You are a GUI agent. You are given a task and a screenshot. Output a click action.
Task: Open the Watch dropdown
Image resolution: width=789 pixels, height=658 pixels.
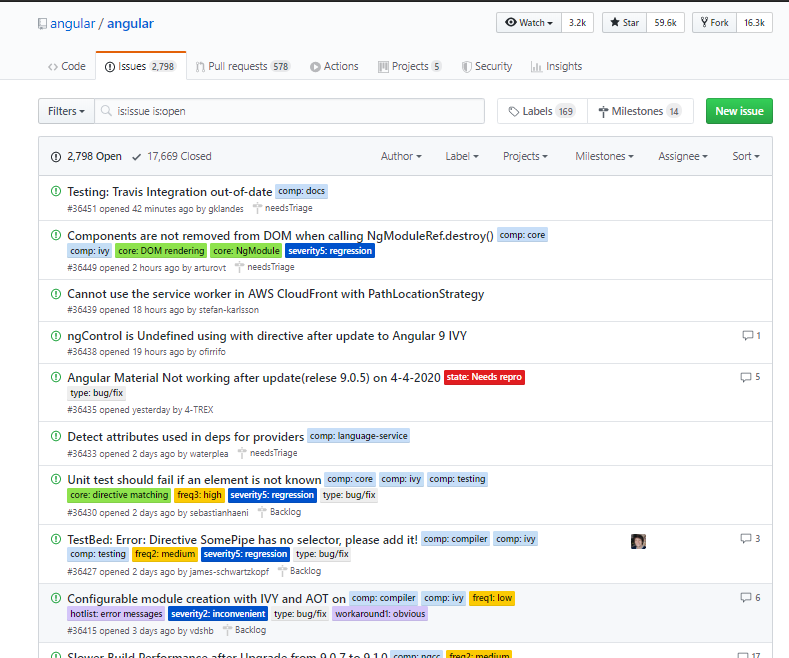click(x=529, y=23)
